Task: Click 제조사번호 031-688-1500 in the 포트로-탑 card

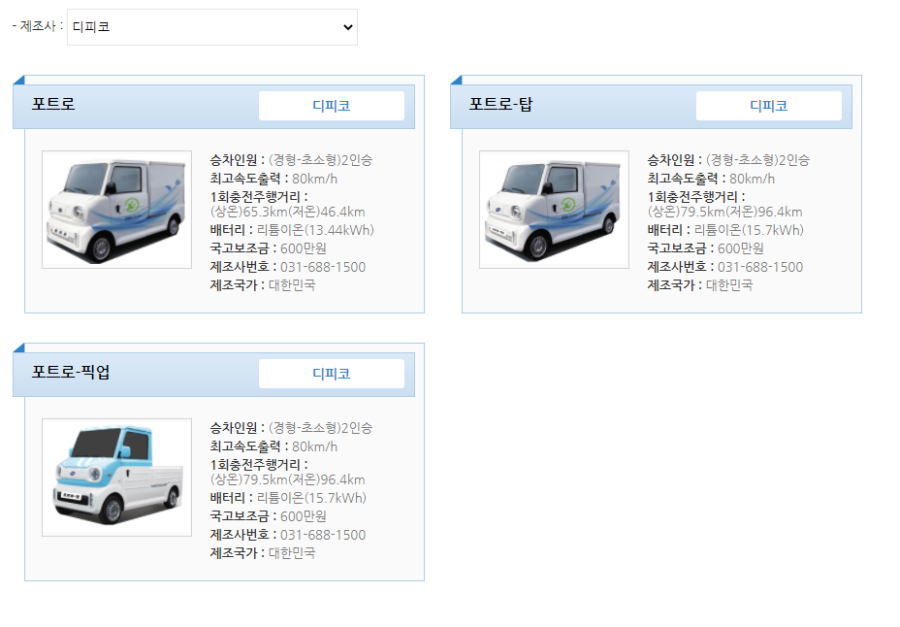Action: click(x=725, y=267)
